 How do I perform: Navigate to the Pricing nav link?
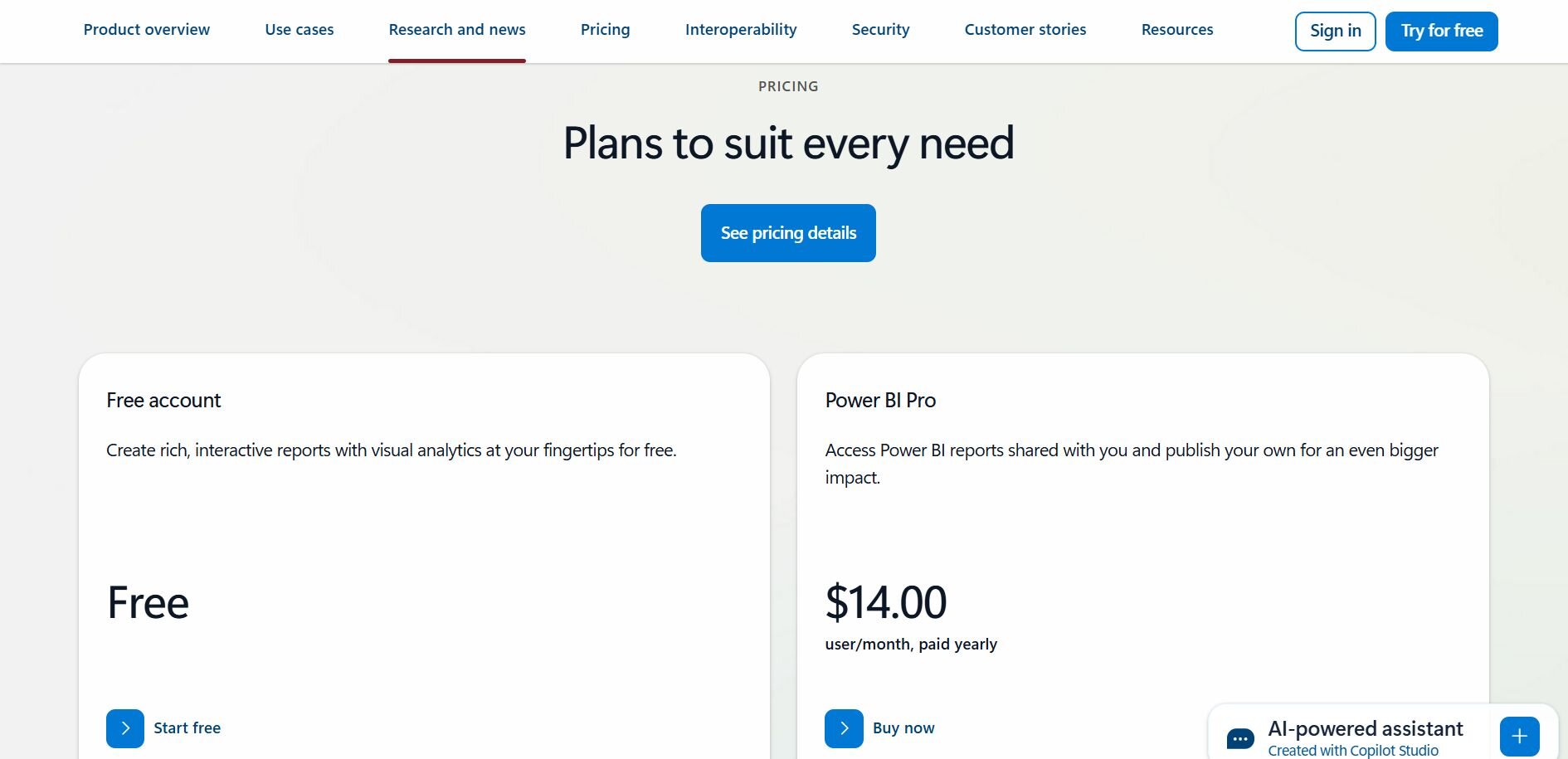pyautogui.click(x=606, y=30)
